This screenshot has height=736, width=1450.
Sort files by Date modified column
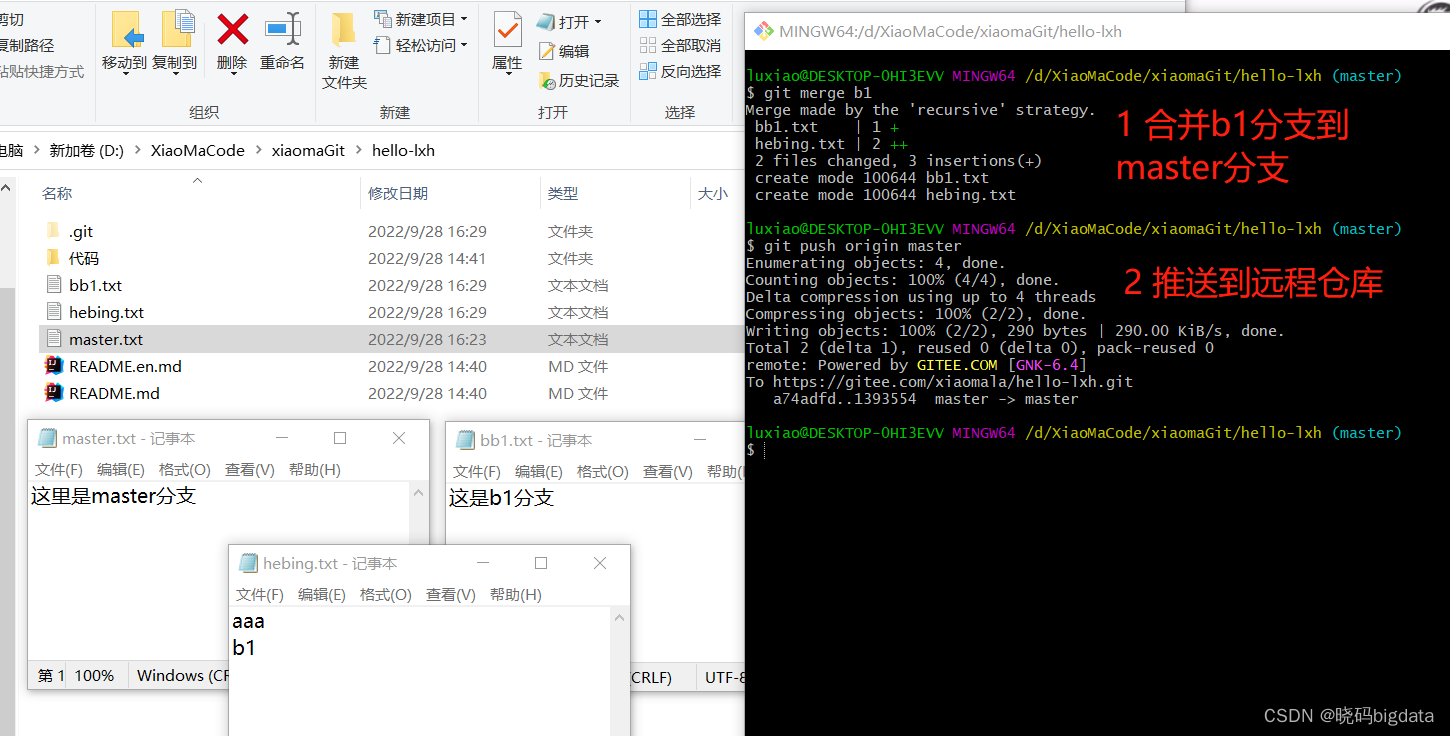click(398, 193)
